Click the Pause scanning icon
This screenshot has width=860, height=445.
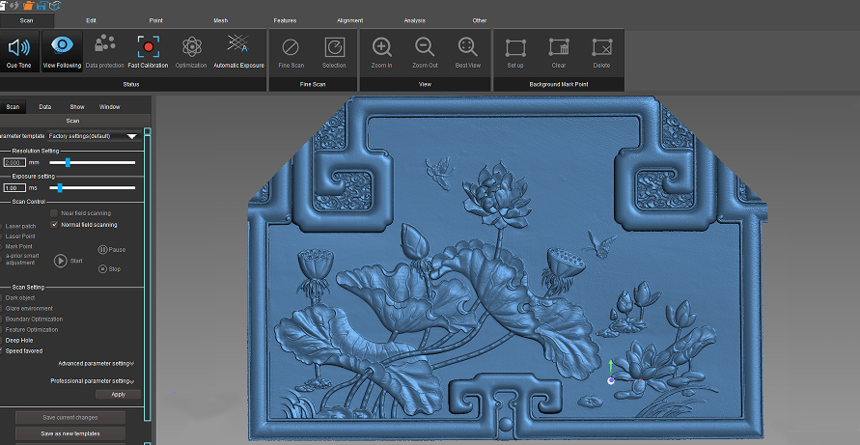pos(103,250)
